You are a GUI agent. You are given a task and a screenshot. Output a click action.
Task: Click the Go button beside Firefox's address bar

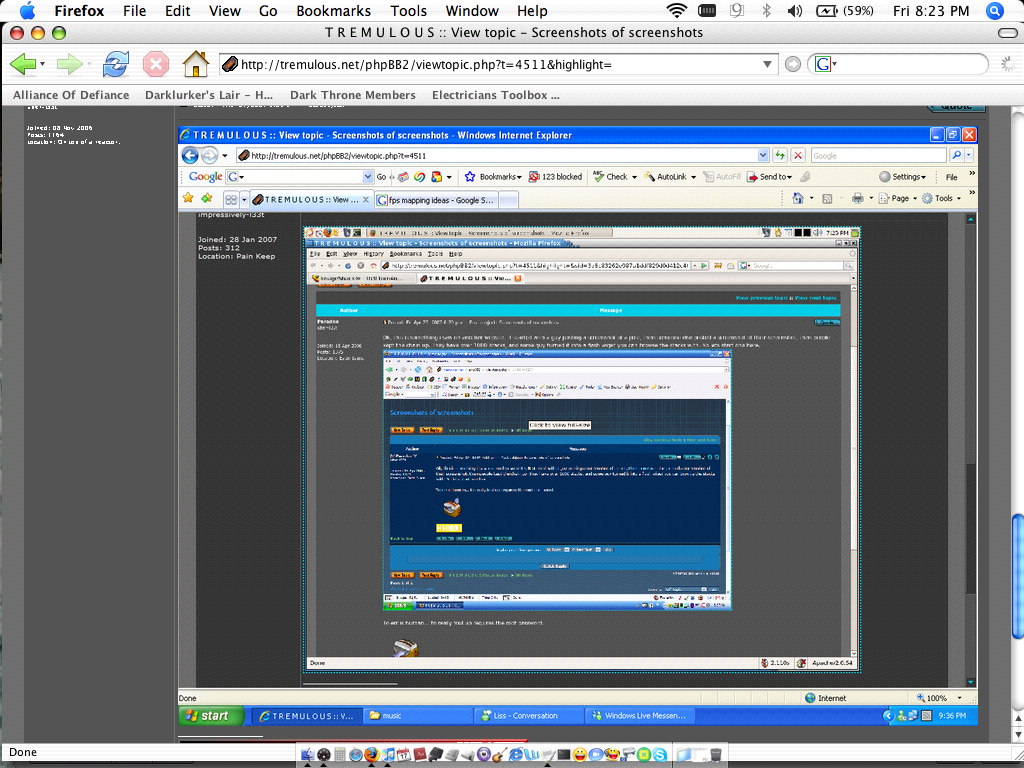(x=793, y=64)
